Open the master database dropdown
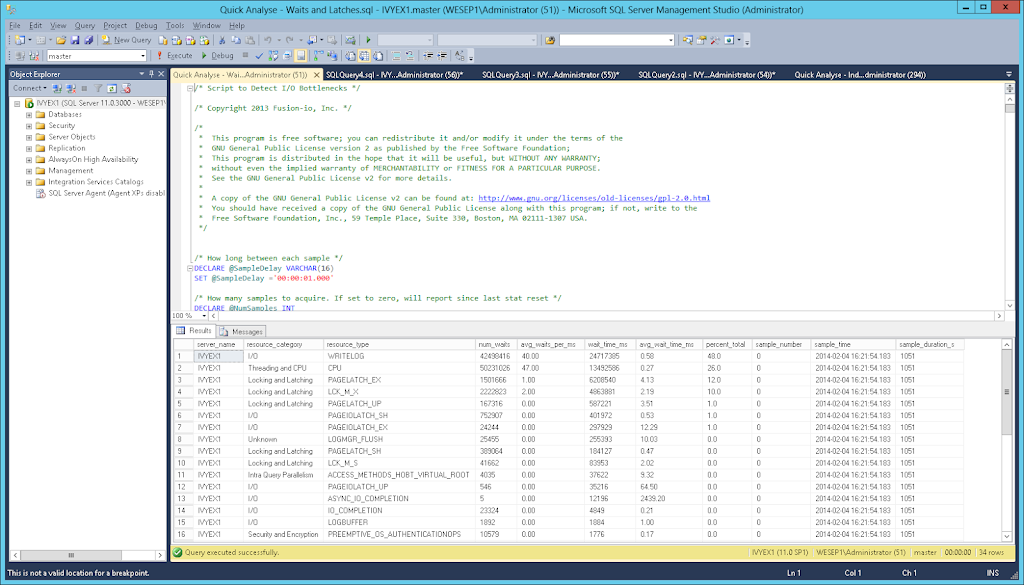Image resolution: width=1024 pixels, height=585 pixels. tap(142, 56)
